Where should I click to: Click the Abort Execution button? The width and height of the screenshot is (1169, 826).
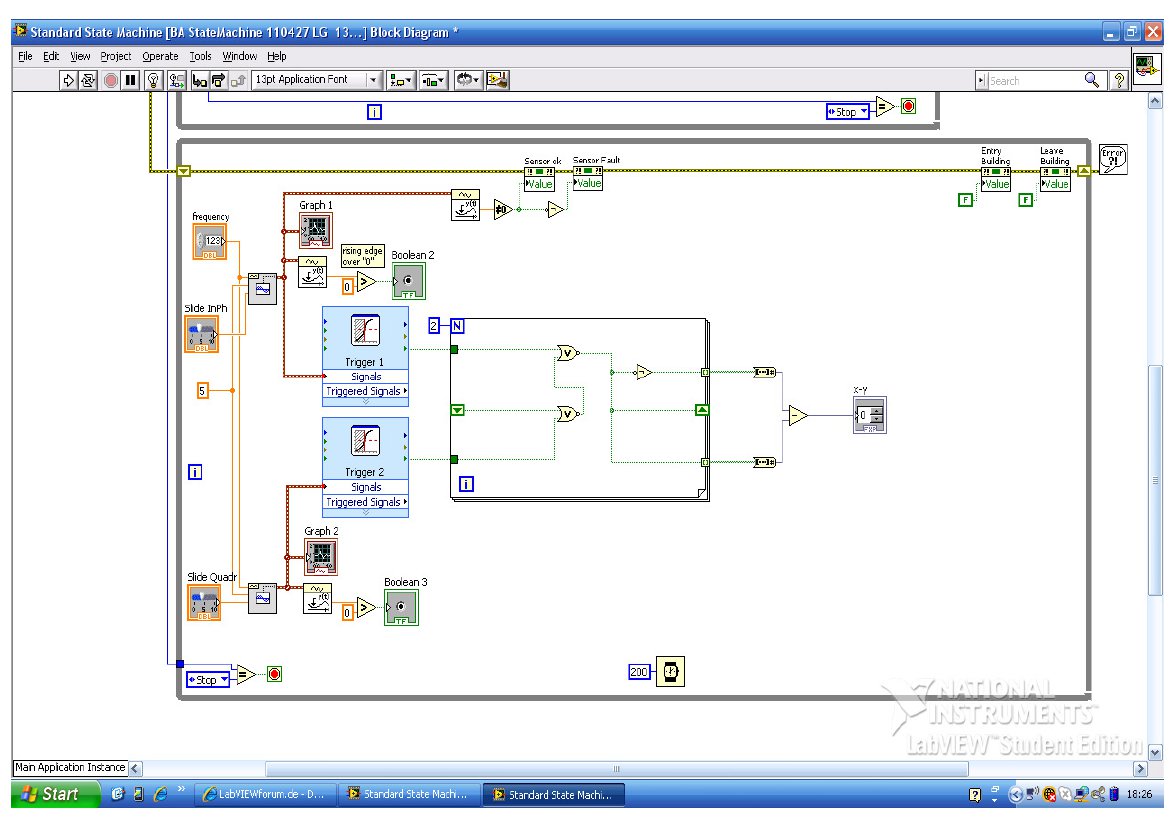(x=110, y=80)
